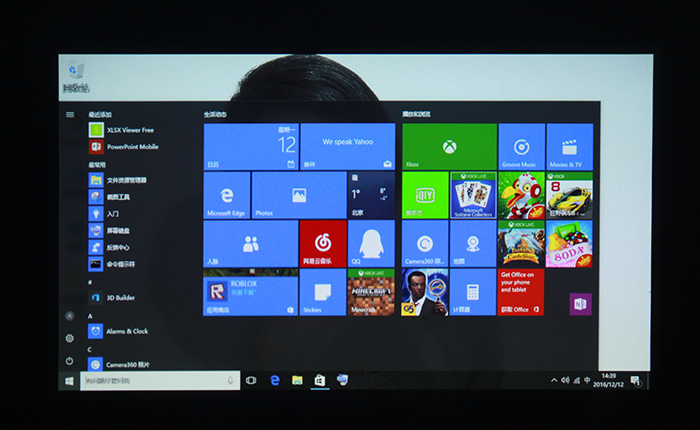Launch Groove Music tile
This screenshot has width=700, height=430.
point(521,147)
